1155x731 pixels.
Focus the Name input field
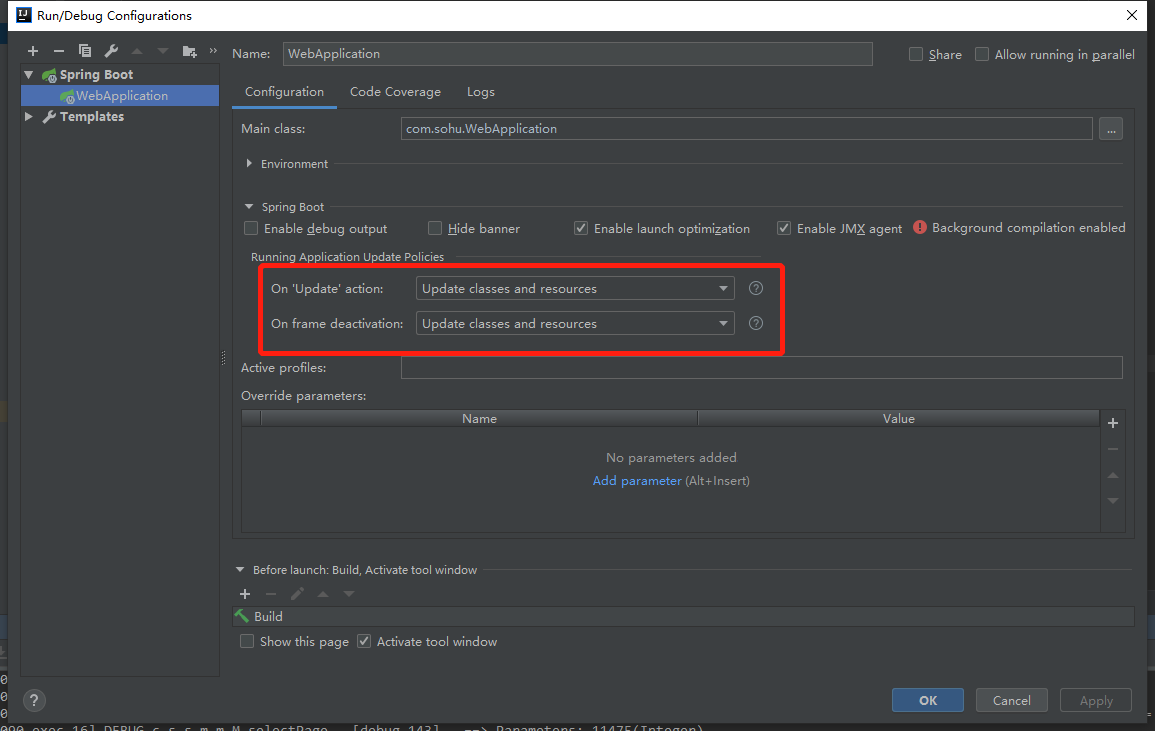(x=578, y=54)
